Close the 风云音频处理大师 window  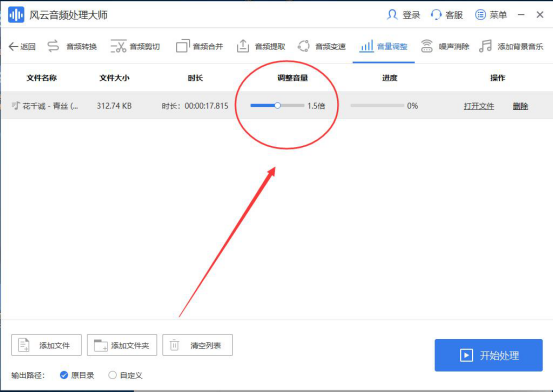pyautogui.click(x=540, y=15)
